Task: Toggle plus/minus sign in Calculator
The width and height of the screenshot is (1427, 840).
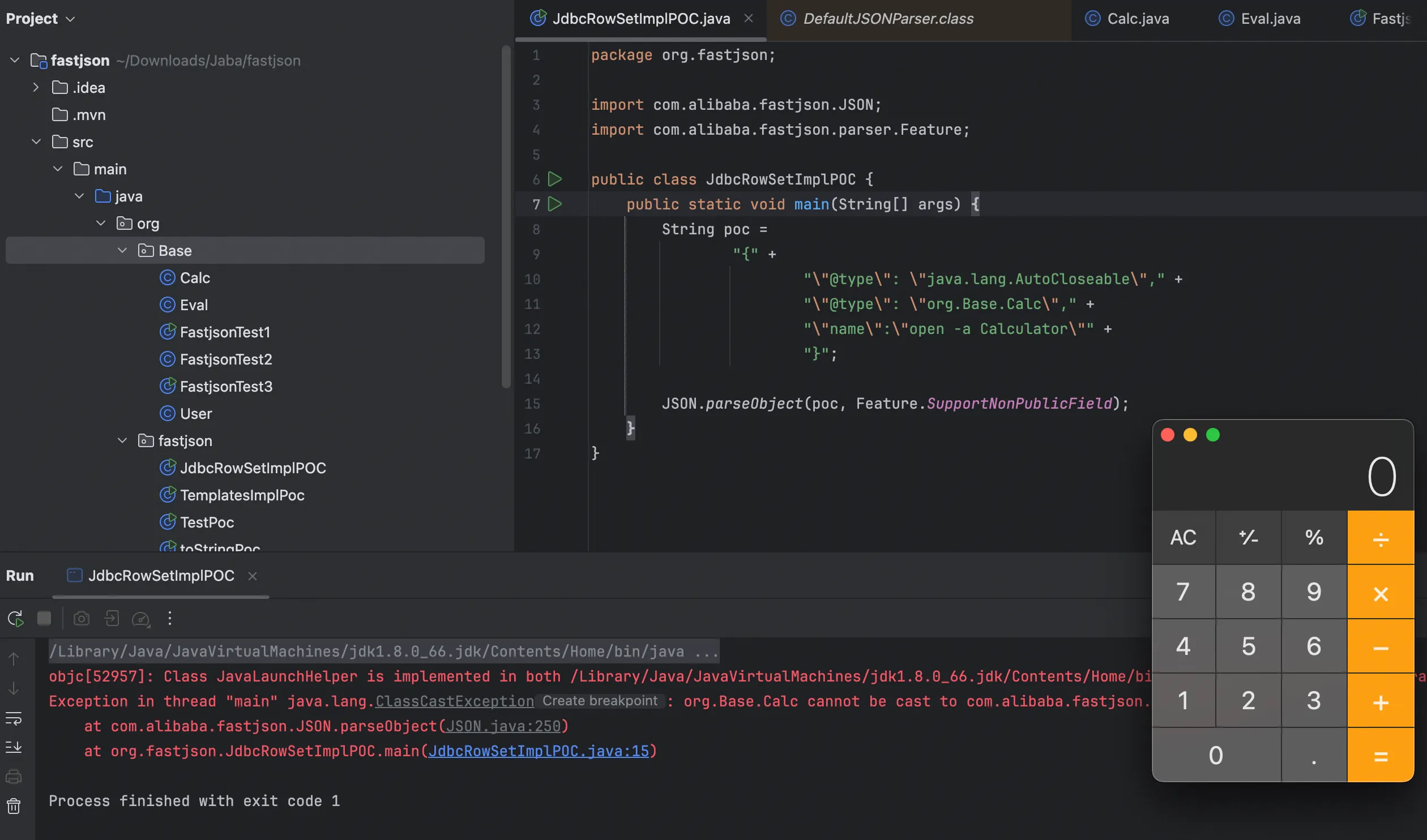Action: (1248, 537)
